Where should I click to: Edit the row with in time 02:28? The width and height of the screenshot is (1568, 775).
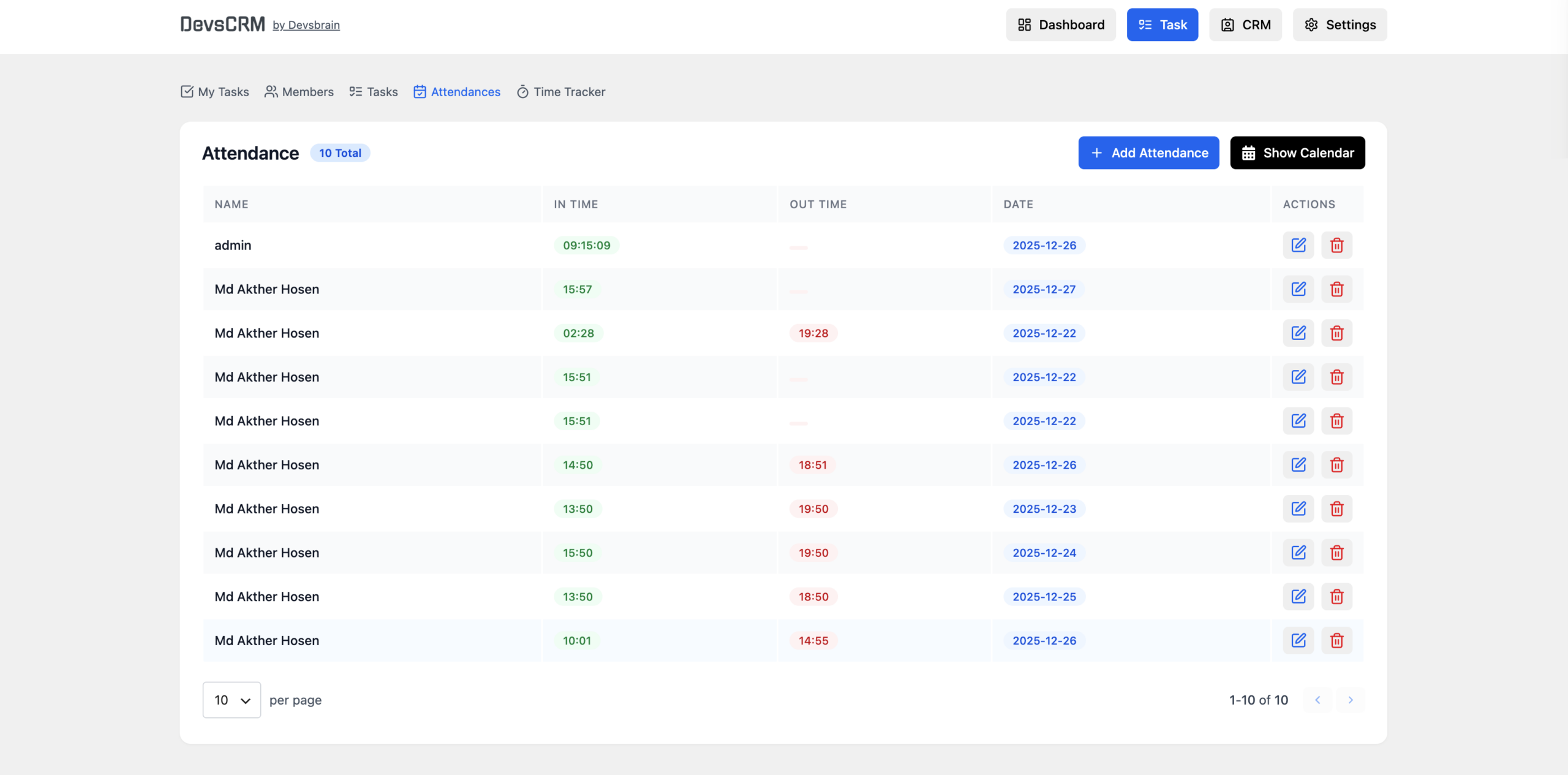pyautogui.click(x=1298, y=333)
